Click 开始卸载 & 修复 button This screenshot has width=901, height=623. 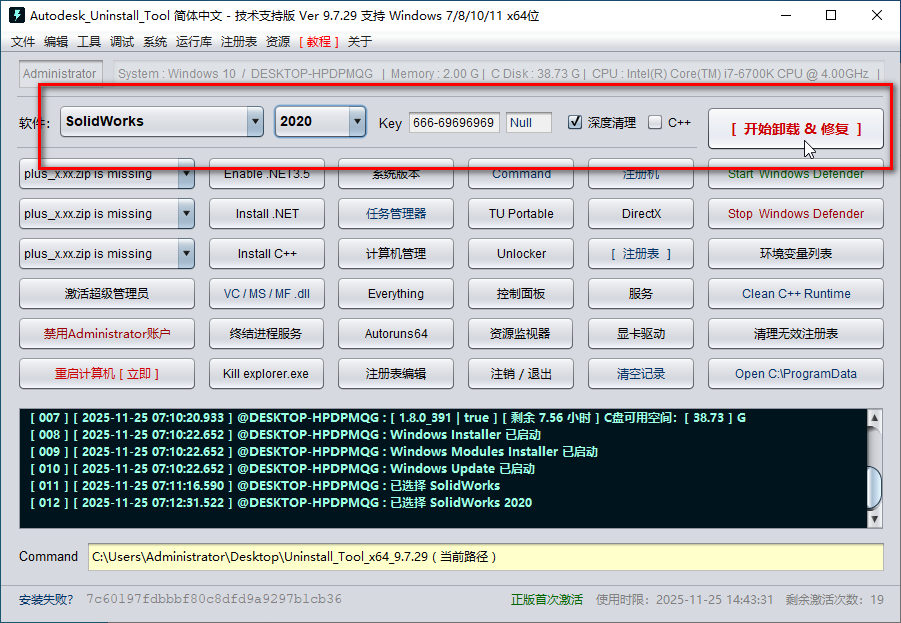pos(796,129)
